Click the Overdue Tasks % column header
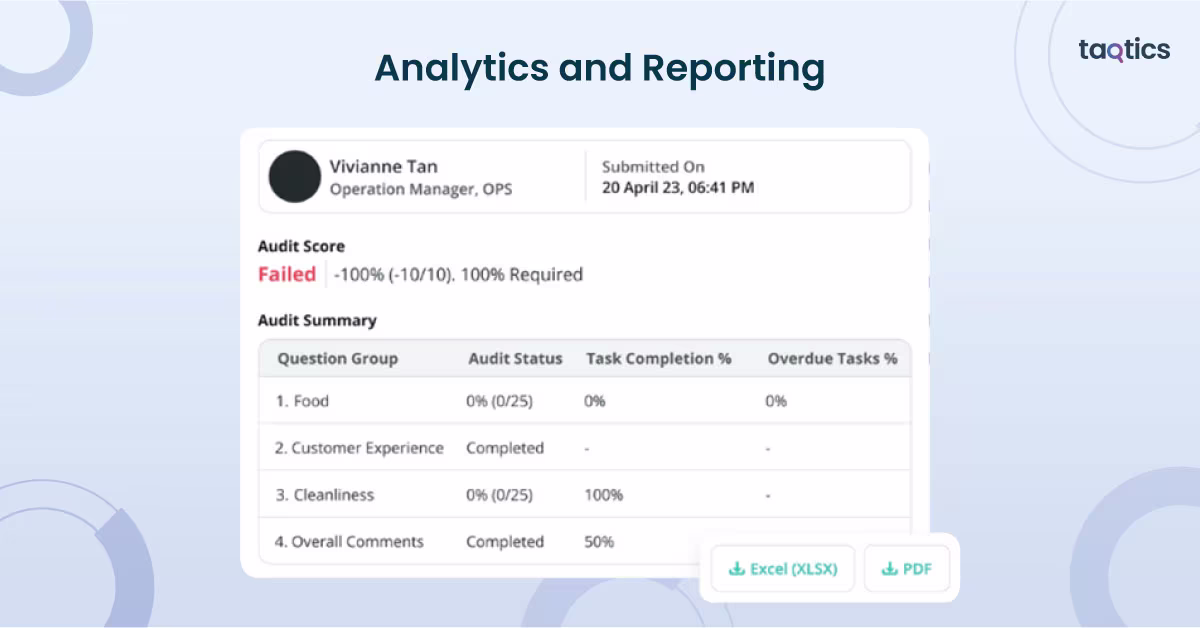 (x=832, y=358)
